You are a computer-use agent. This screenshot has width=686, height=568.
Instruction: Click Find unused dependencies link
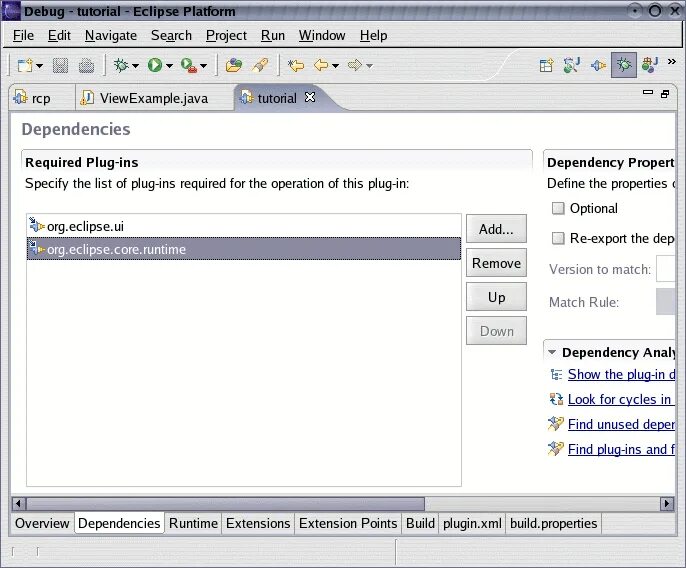click(621, 424)
